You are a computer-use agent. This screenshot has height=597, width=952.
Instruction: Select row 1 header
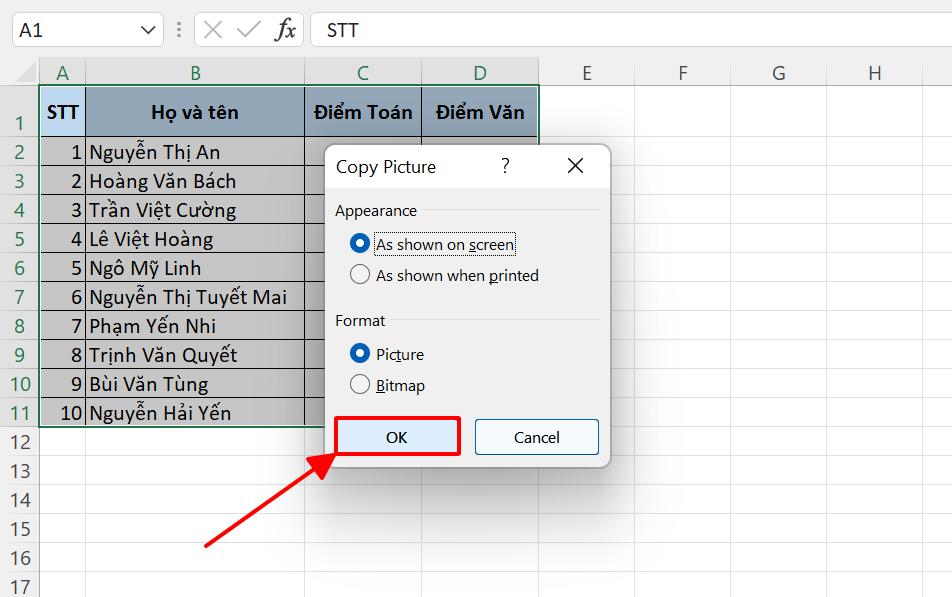pyautogui.click(x=19, y=111)
